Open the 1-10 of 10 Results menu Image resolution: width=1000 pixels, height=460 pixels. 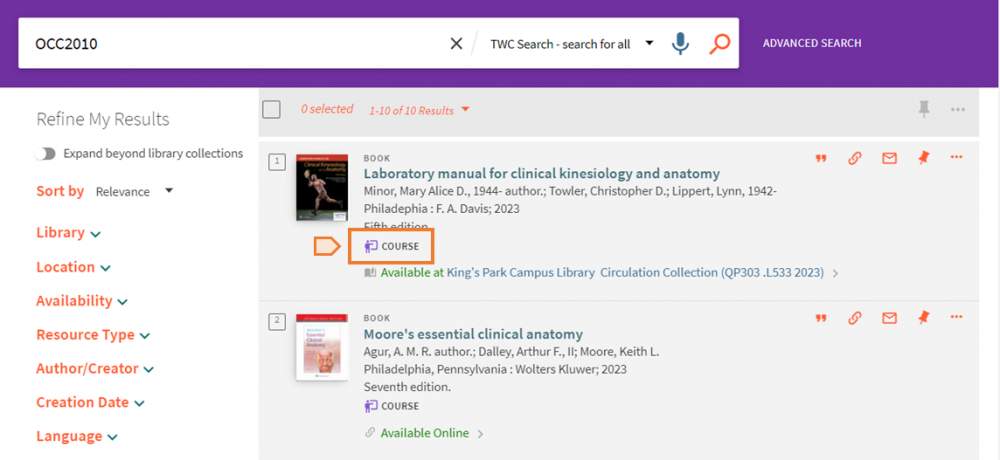coord(419,110)
